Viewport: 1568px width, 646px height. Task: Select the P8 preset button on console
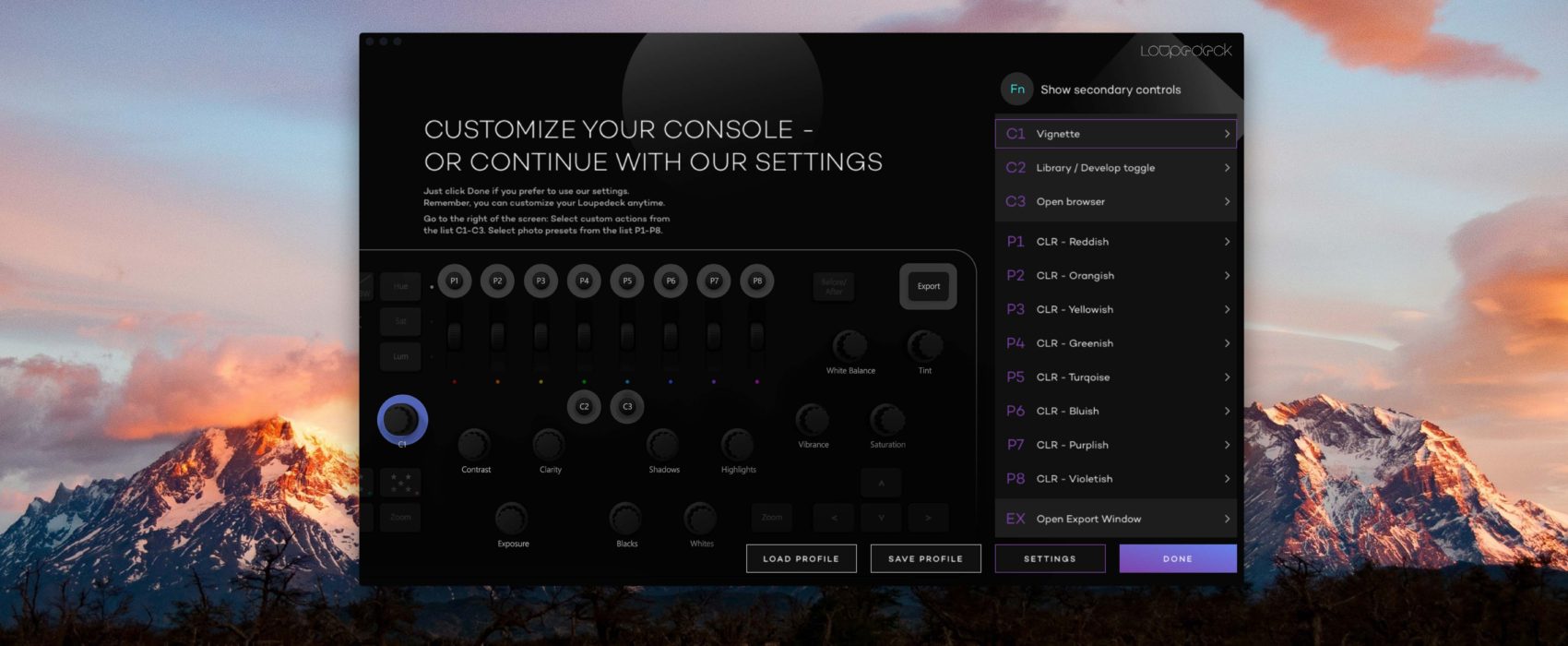(x=757, y=281)
